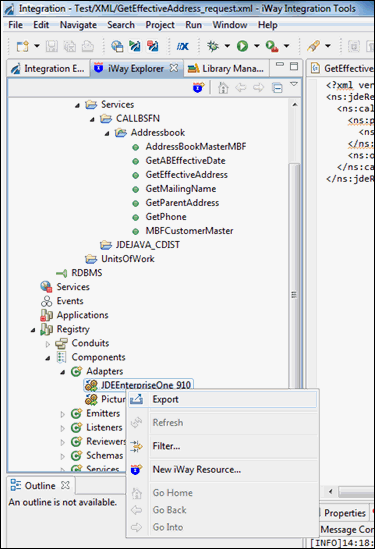Click the globe web service toolbar icon

click(x=117, y=46)
